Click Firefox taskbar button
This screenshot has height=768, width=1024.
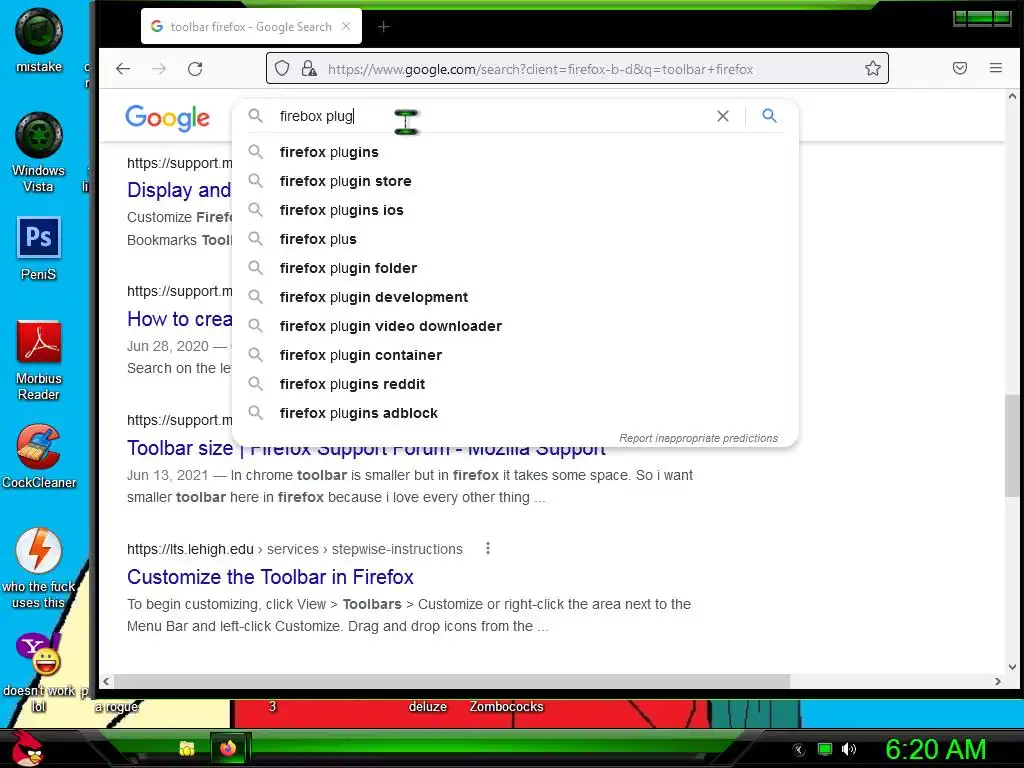pos(227,748)
